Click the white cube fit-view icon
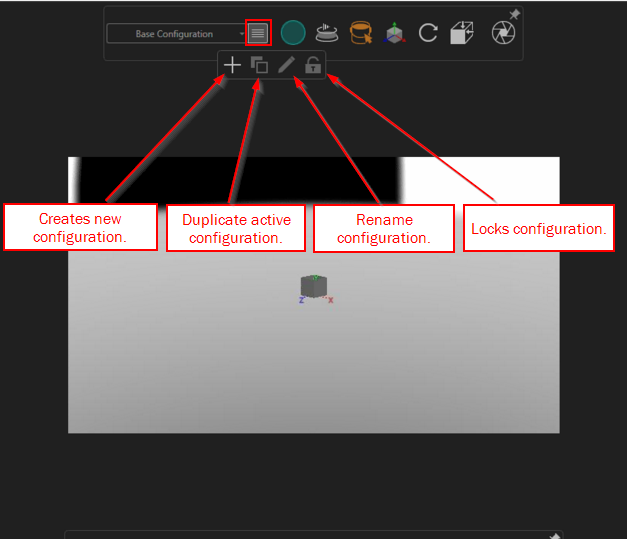This screenshot has height=539, width=627. point(462,33)
